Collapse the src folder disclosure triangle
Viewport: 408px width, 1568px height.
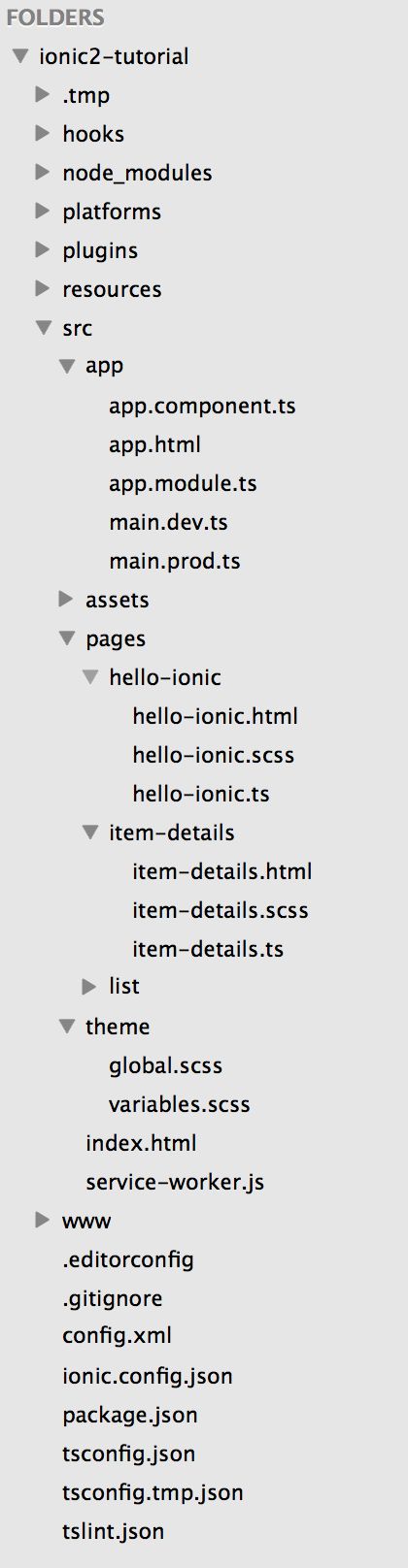pyautogui.click(x=43, y=328)
